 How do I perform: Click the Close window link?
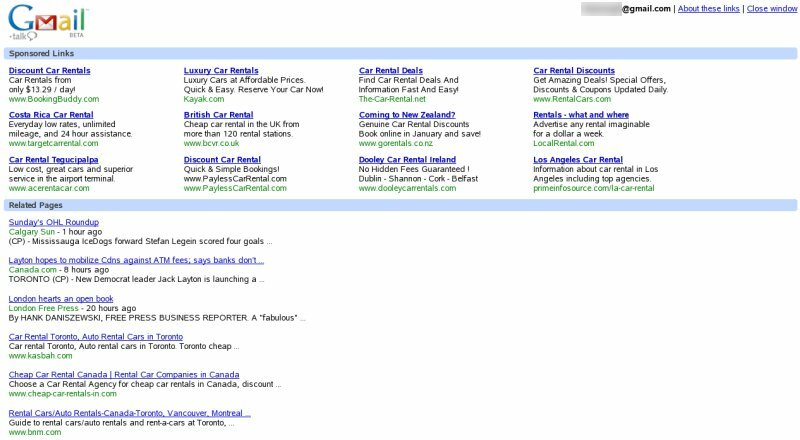pyautogui.click(x=771, y=9)
